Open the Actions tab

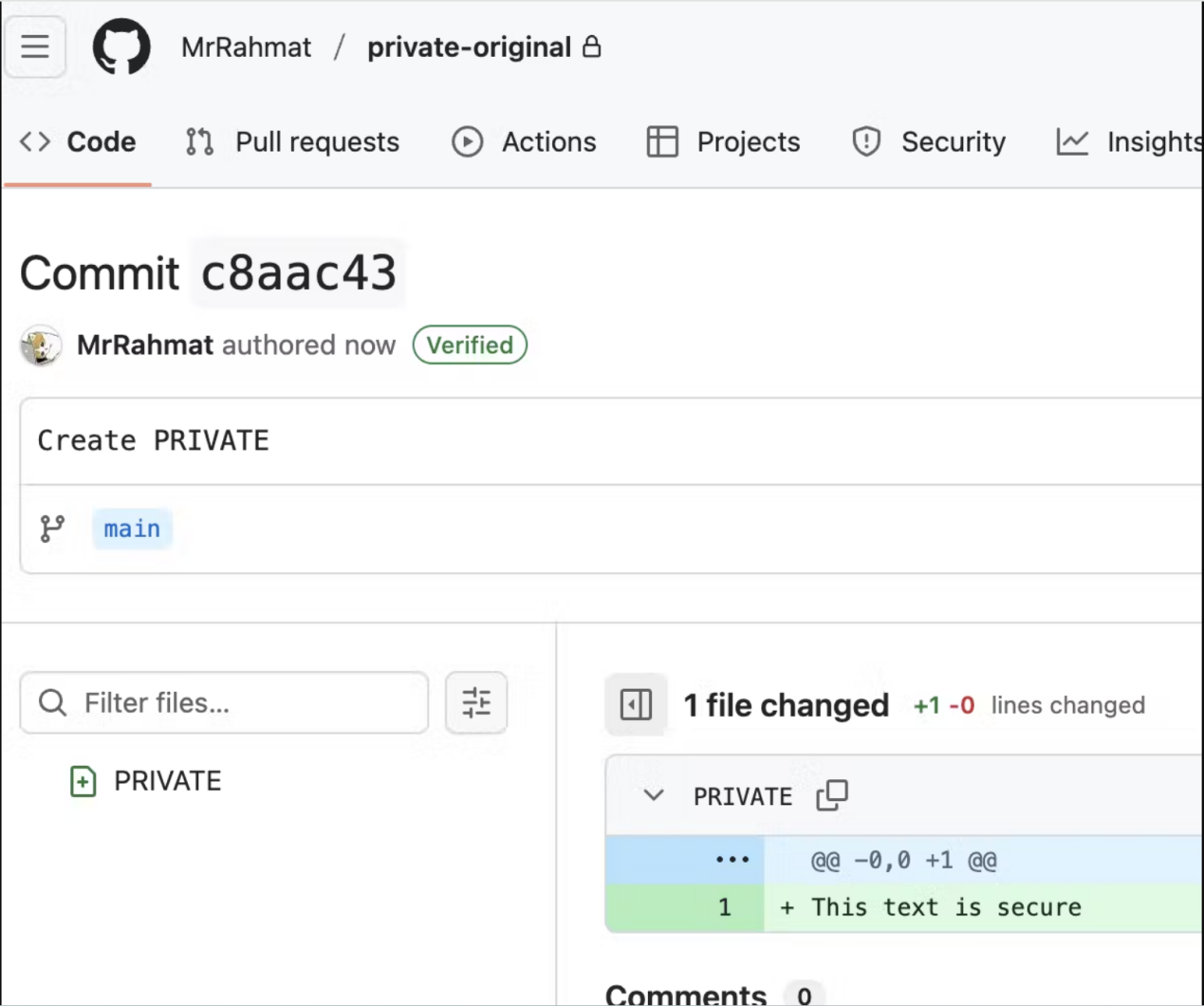click(524, 142)
